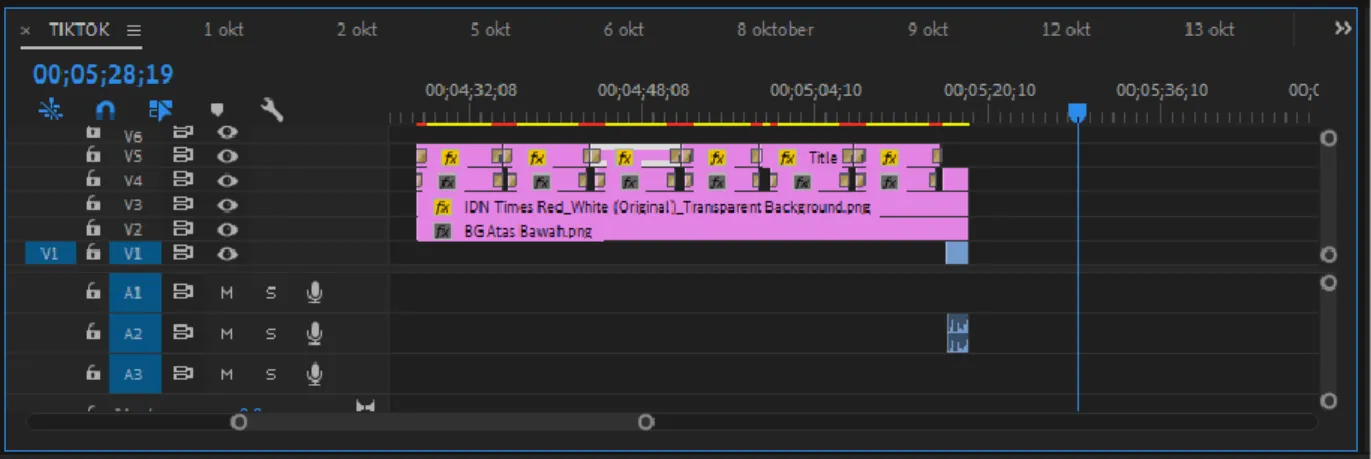This screenshot has height=459, width=1371.
Task: Switch to the 13 okt sequence tab
Action: click(1209, 30)
